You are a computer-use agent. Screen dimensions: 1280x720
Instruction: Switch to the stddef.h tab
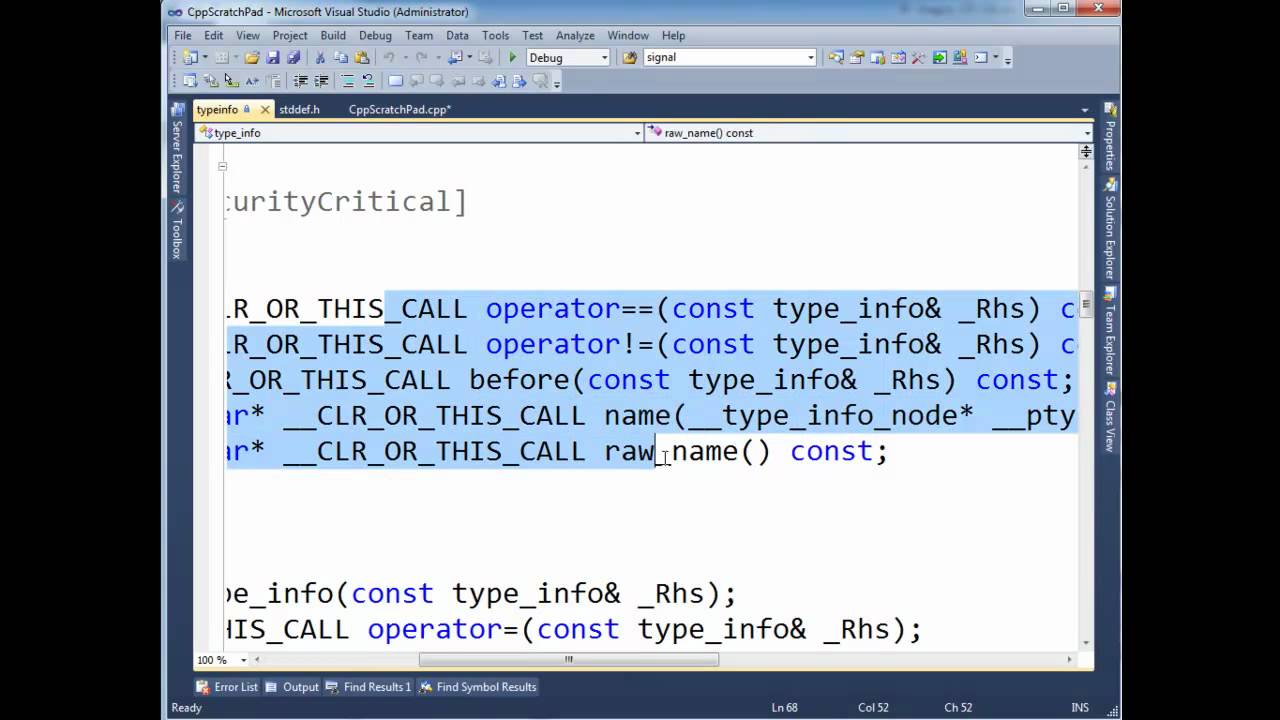pos(299,110)
